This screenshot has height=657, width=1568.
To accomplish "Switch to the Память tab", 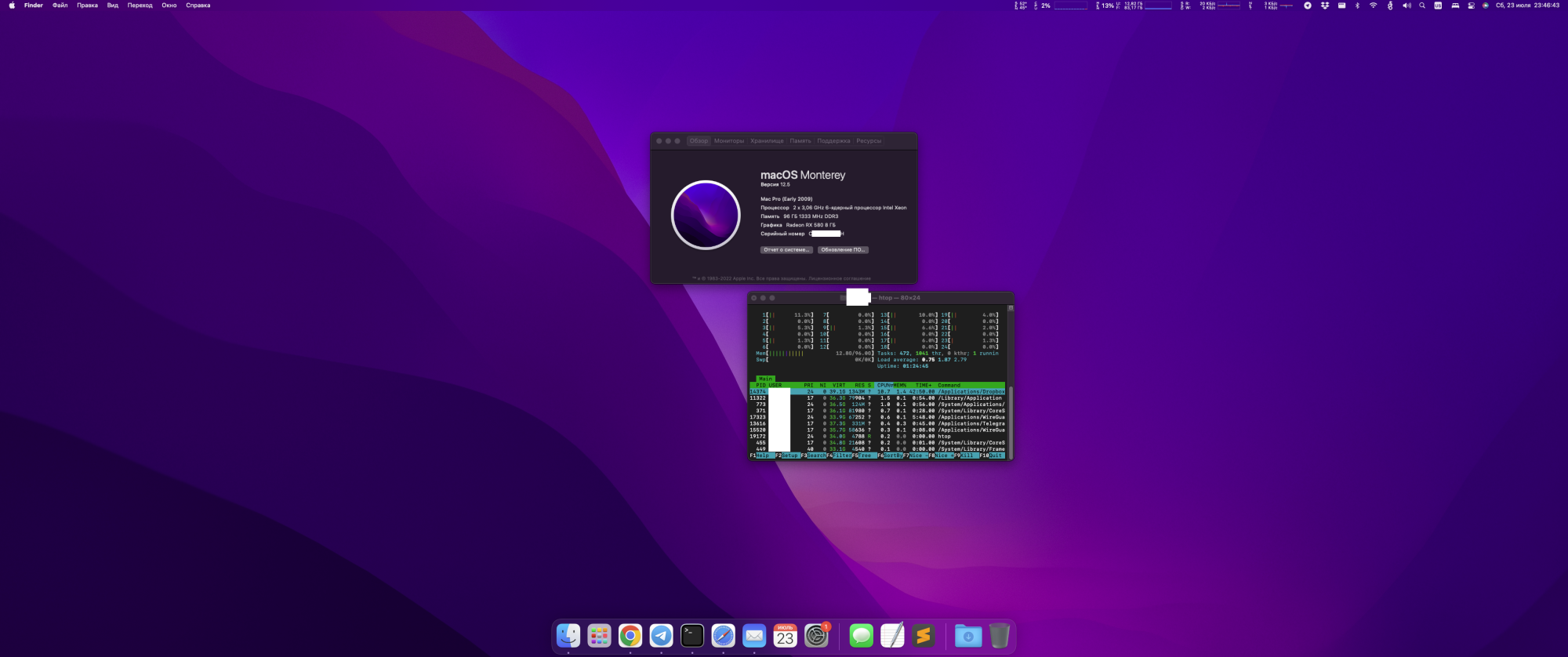I will pyautogui.click(x=800, y=141).
